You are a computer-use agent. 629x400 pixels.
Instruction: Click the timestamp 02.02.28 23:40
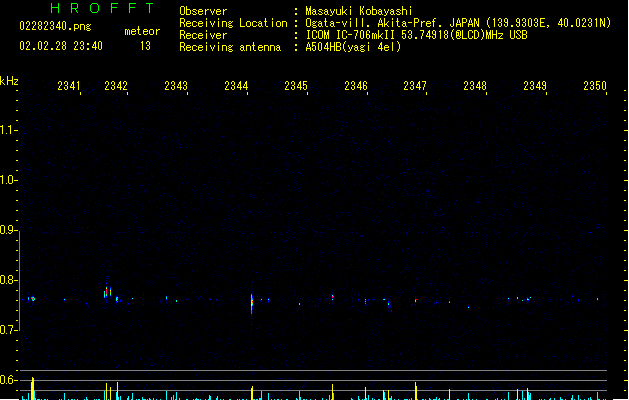click(61, 46)
